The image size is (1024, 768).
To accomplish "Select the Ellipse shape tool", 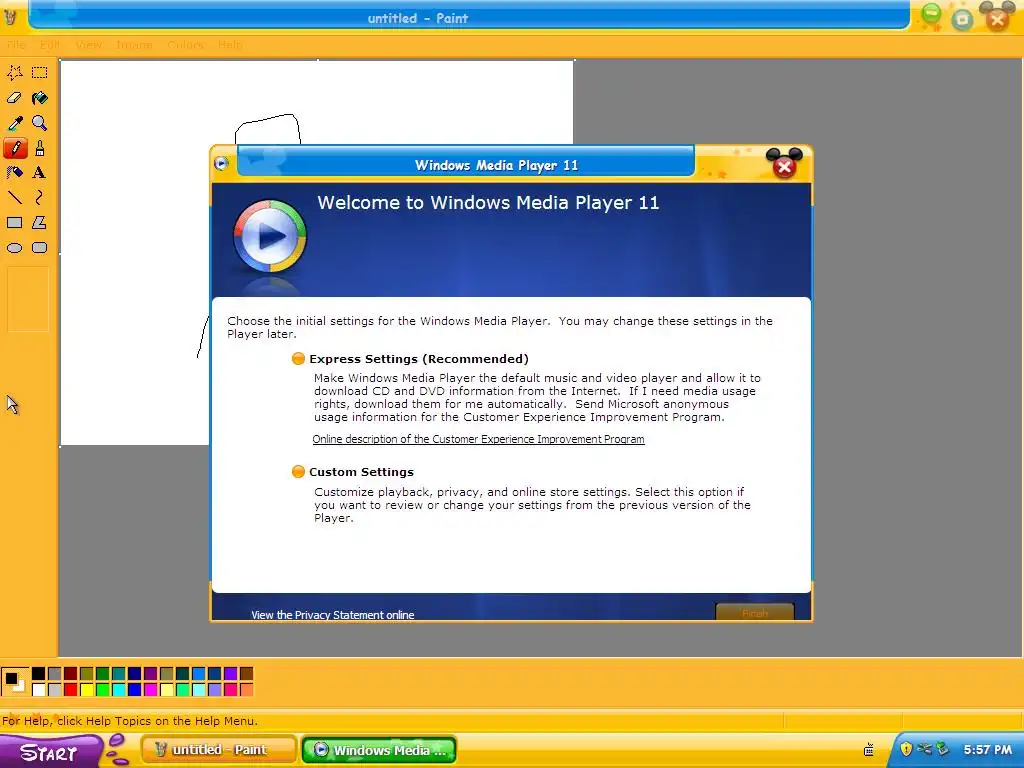I will click(14, 248).
